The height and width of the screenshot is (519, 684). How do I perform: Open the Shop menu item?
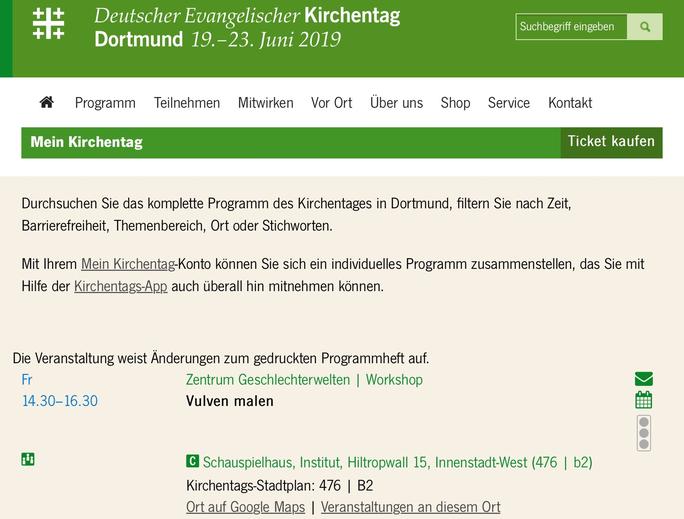455,103
